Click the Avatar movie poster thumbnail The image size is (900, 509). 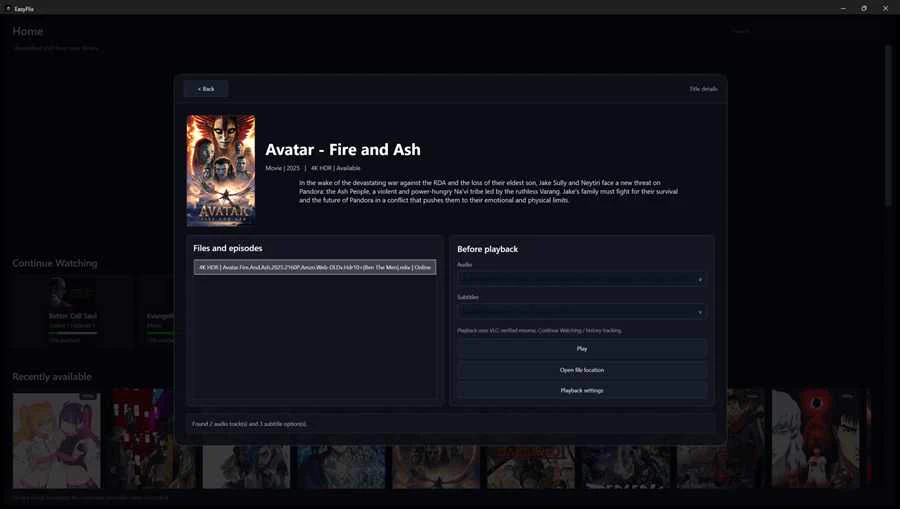pos(221,170)
